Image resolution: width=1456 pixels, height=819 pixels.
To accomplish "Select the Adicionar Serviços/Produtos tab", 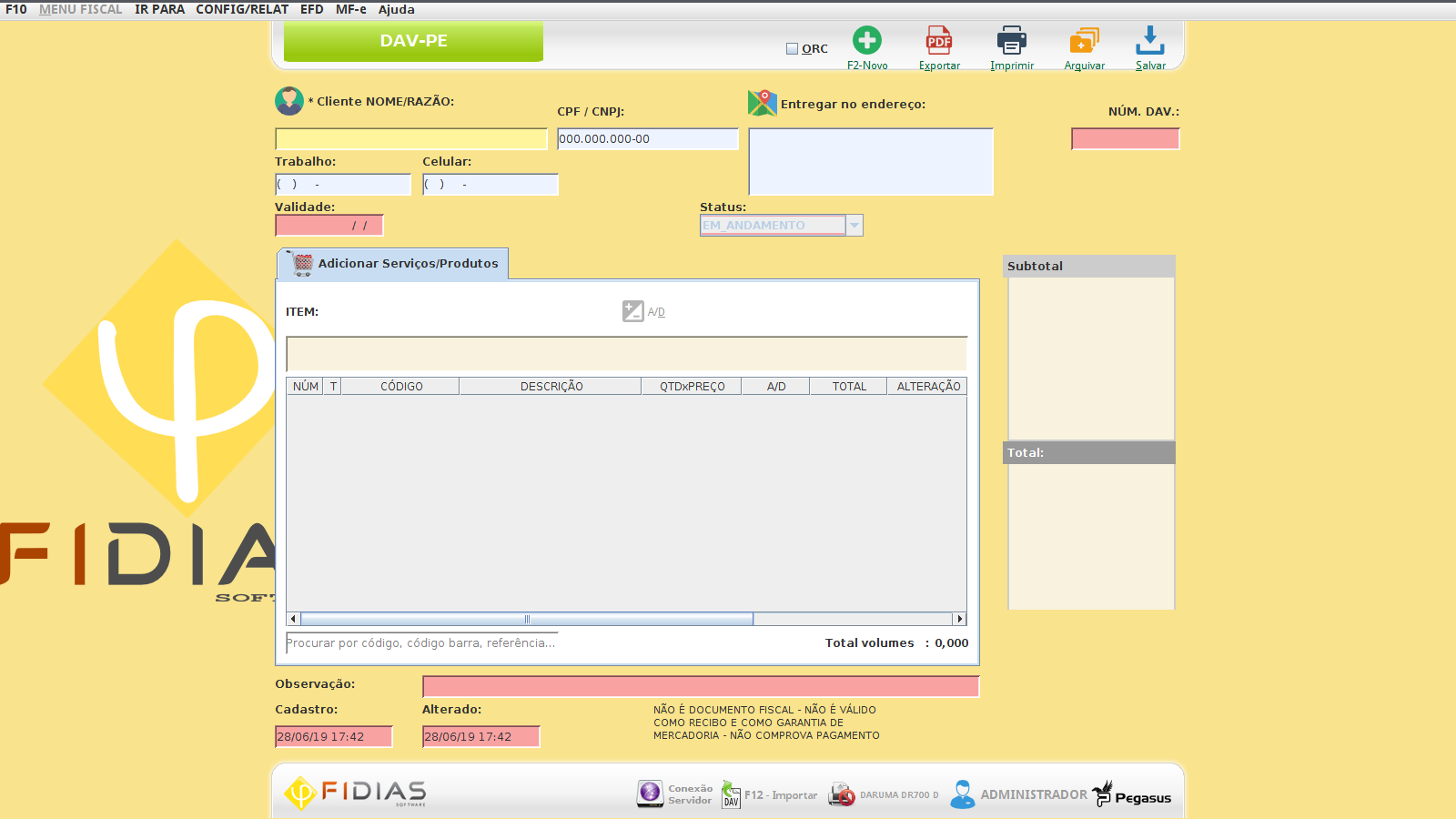I will coord(392,264).
